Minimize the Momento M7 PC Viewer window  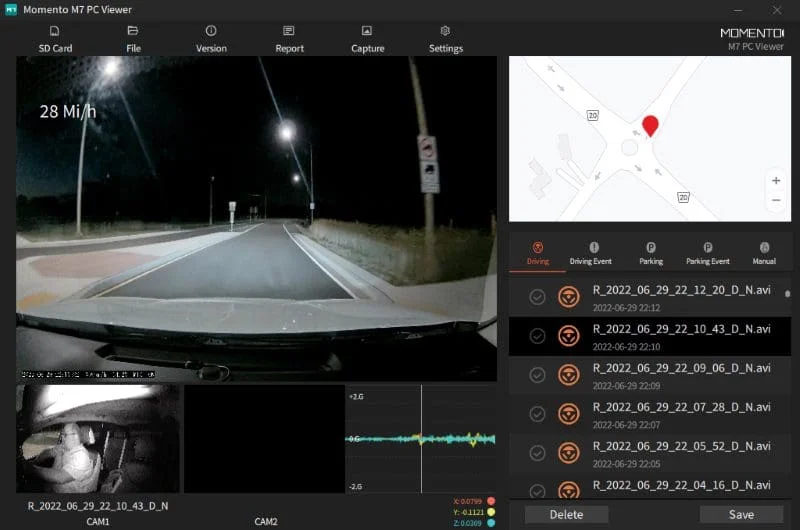pos(738,10)
